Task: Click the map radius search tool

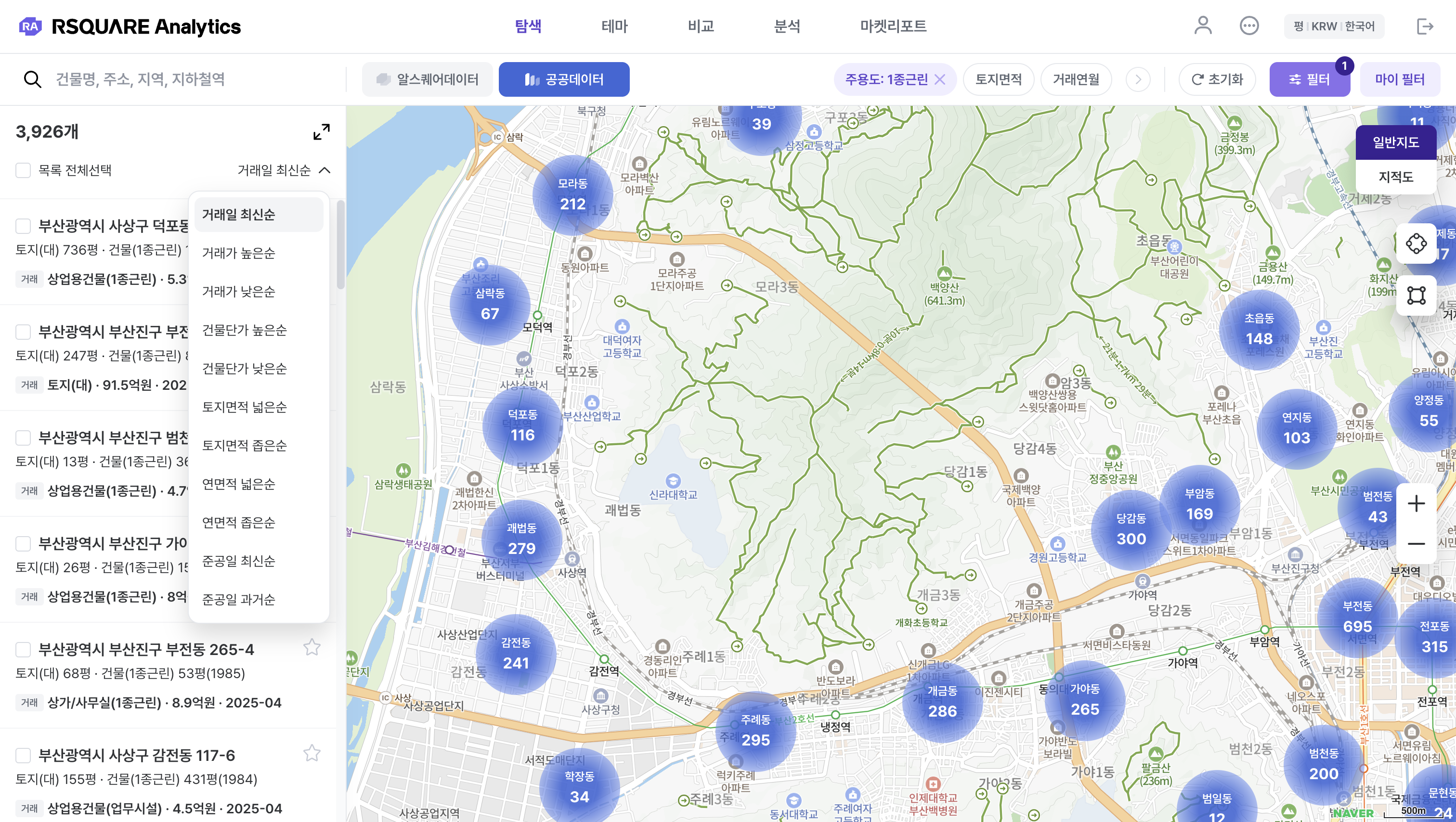Action: 1416,244
